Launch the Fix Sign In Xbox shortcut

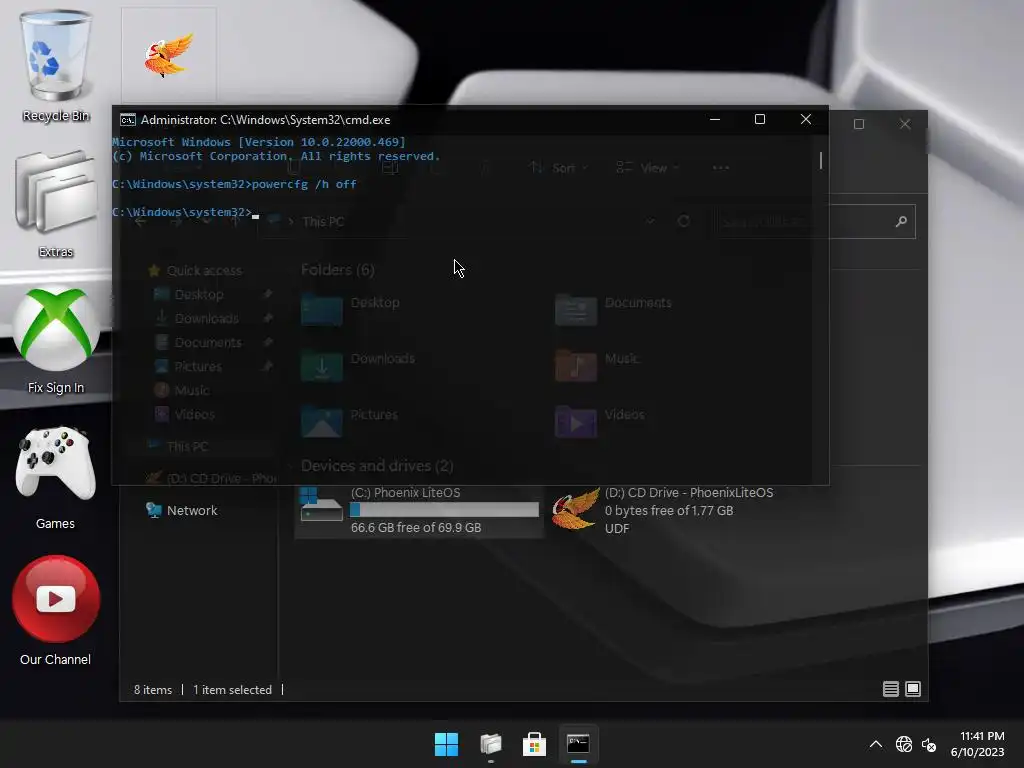[56, 340]
